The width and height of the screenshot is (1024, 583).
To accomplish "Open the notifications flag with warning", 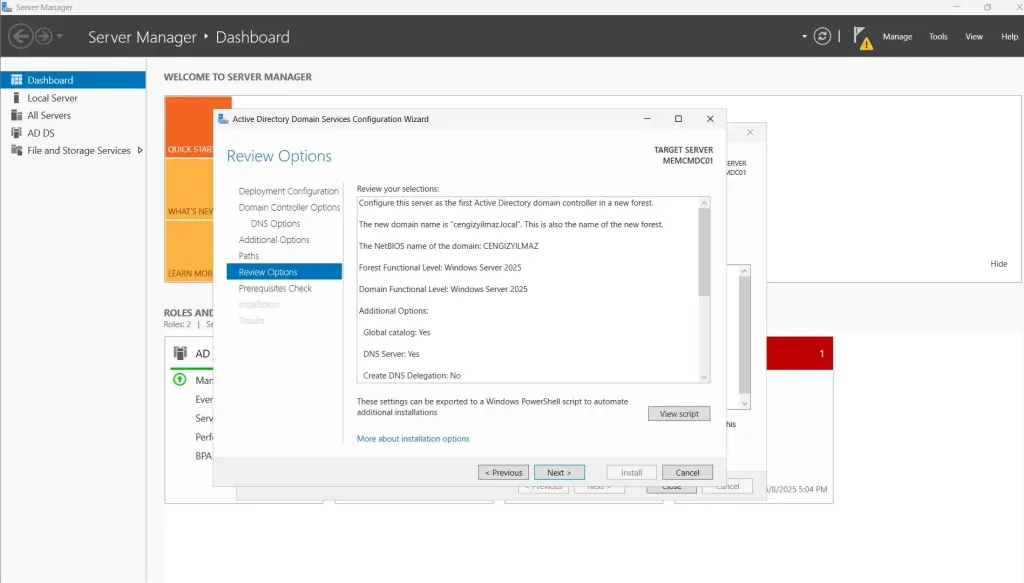I will (x=863, y=38).
